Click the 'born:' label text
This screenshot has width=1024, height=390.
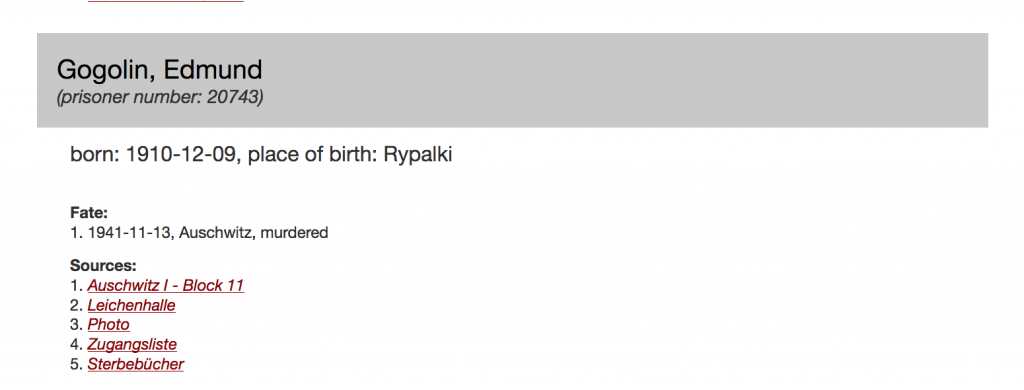[95, 155]
